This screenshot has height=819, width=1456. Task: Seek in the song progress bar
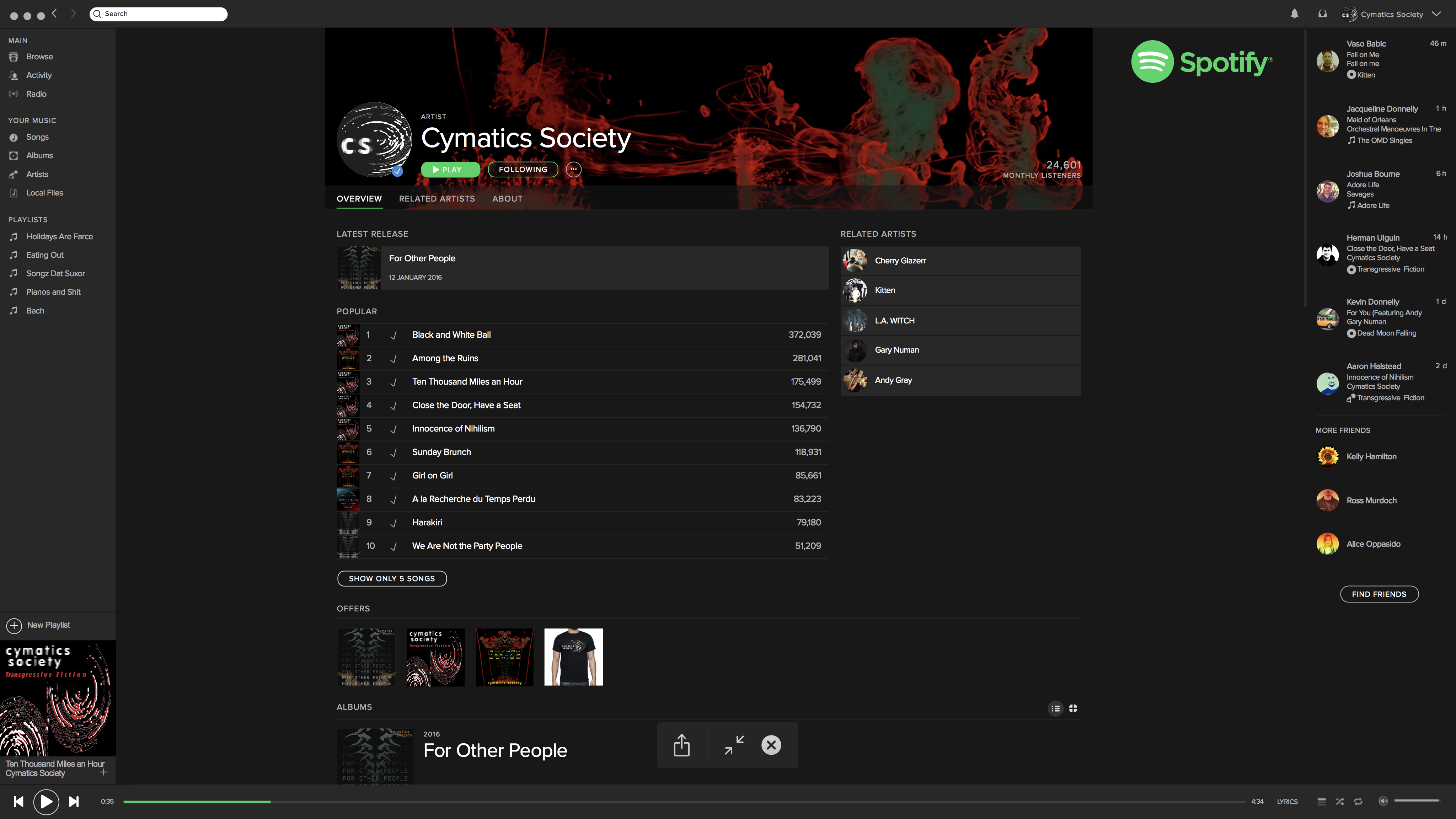pyautogui.click(x=685, y=802)
